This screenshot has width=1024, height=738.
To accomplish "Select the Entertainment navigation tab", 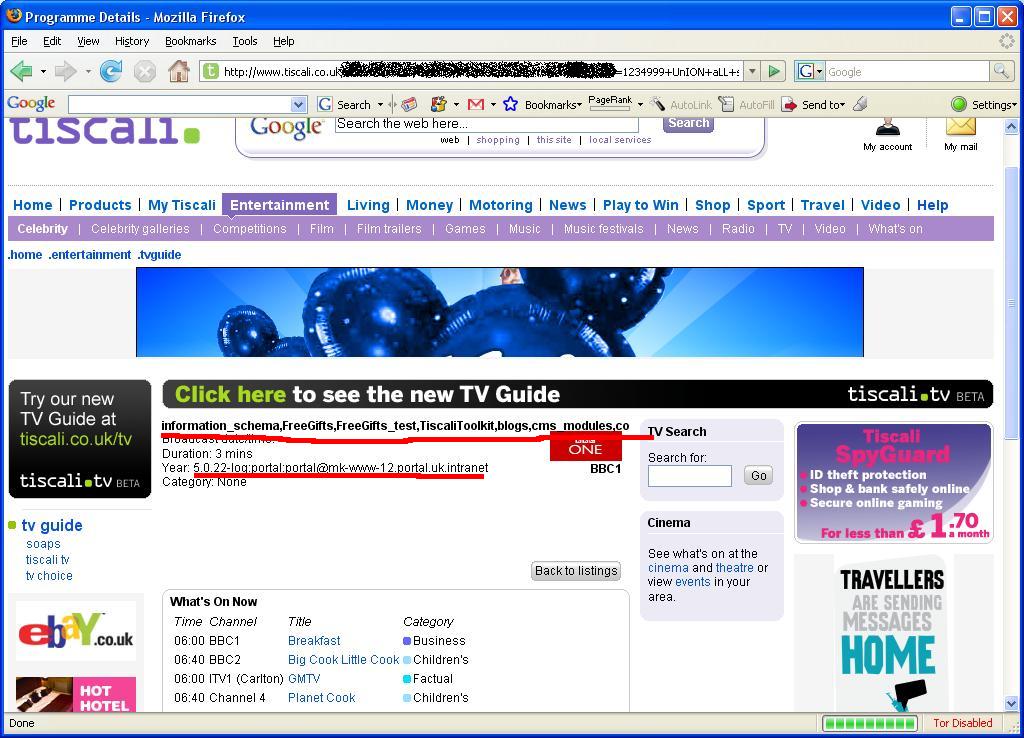I will point(280,205).
